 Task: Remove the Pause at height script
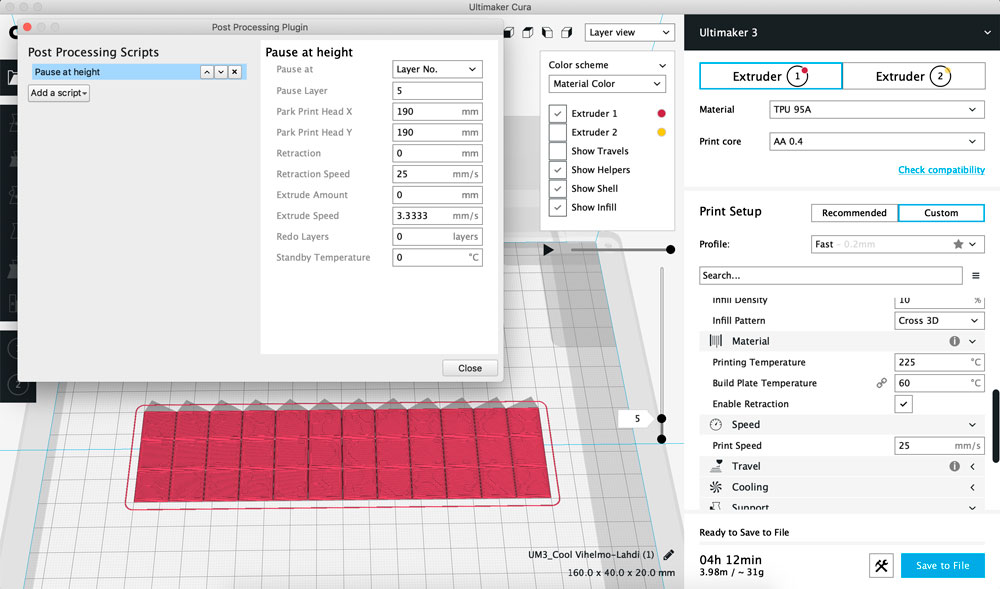click(x=235, y=72)
